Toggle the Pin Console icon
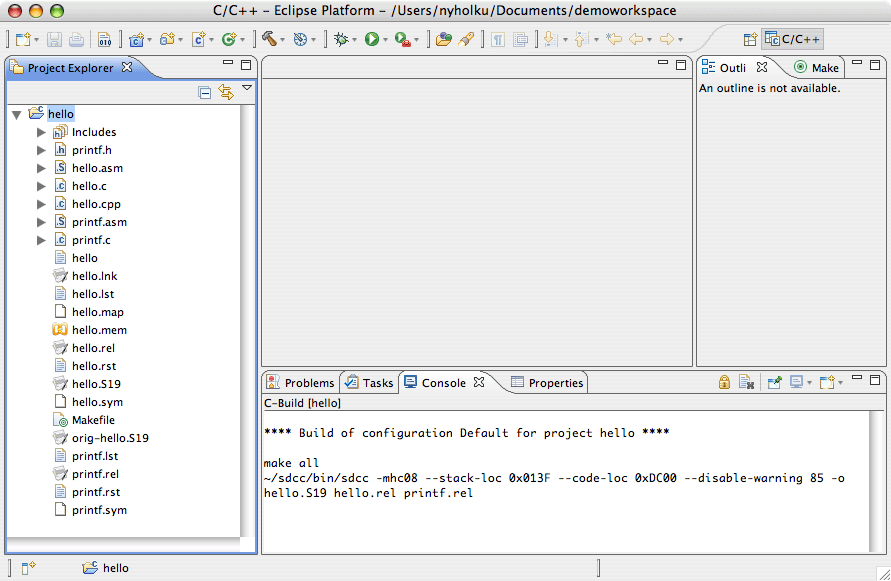Viewport: 891px width, 581px height. 775,382
